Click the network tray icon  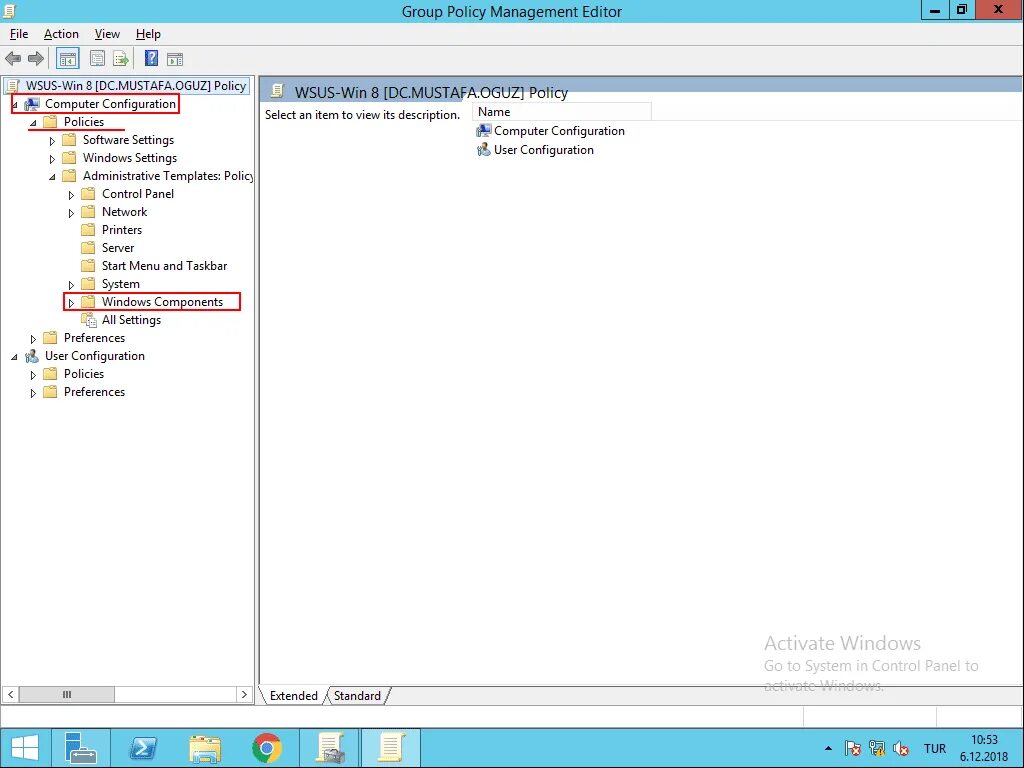[x=876, y=748]
